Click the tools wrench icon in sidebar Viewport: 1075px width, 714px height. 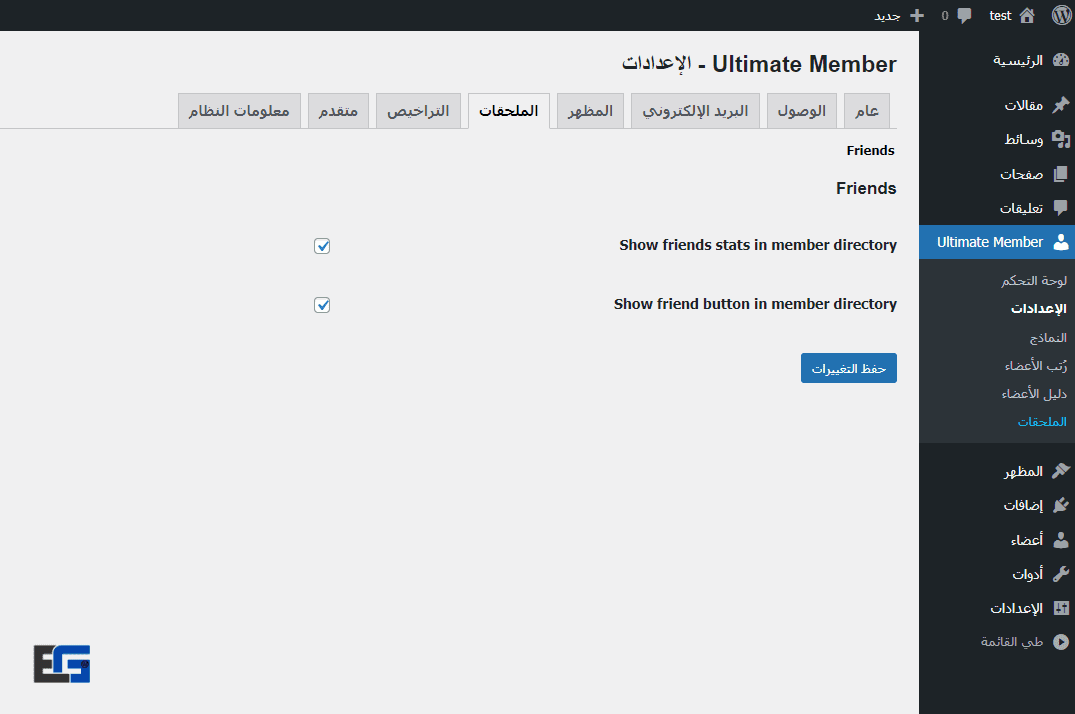pos(1060,574)
